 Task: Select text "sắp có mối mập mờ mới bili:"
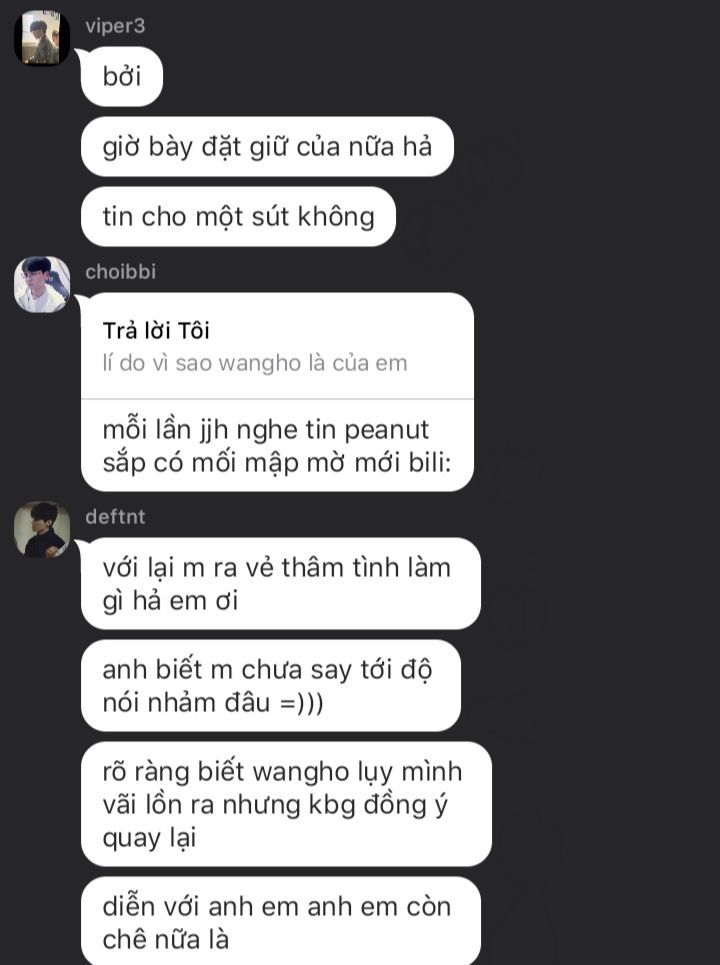[x=277, y=463]
